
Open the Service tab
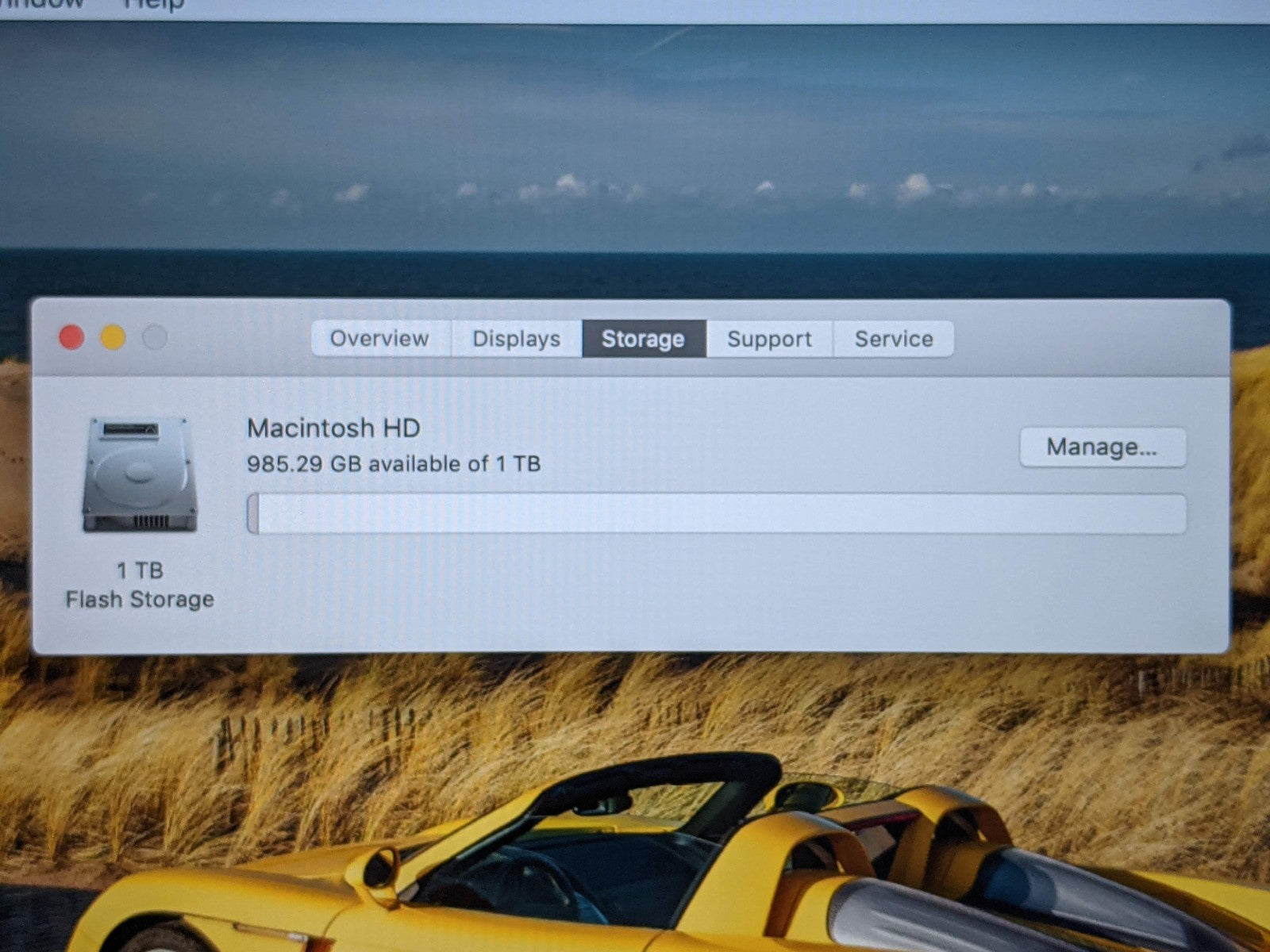point(893,339)
